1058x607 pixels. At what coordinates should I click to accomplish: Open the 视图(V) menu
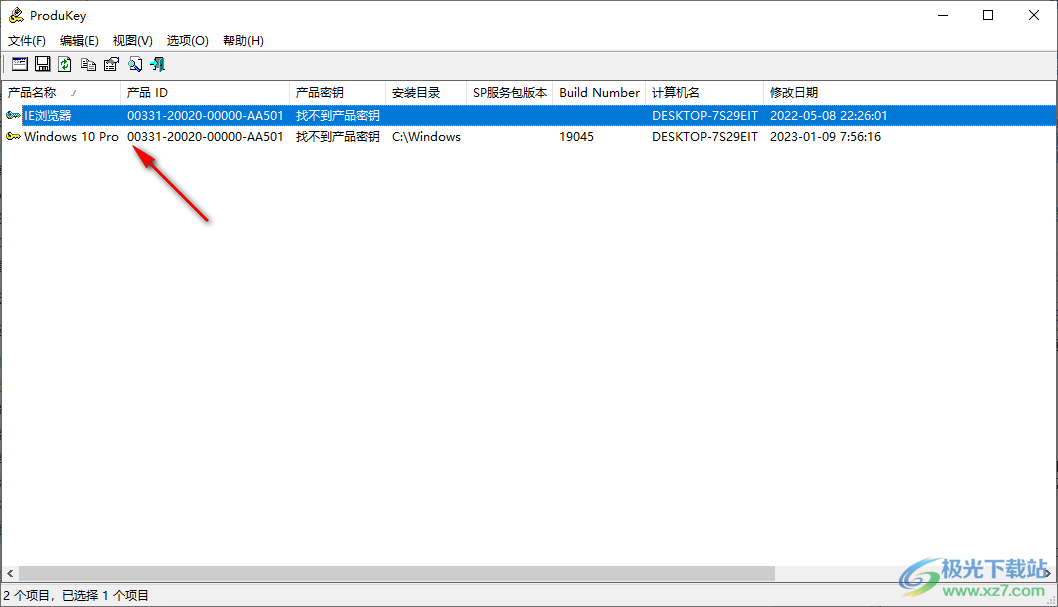(132, 40)
